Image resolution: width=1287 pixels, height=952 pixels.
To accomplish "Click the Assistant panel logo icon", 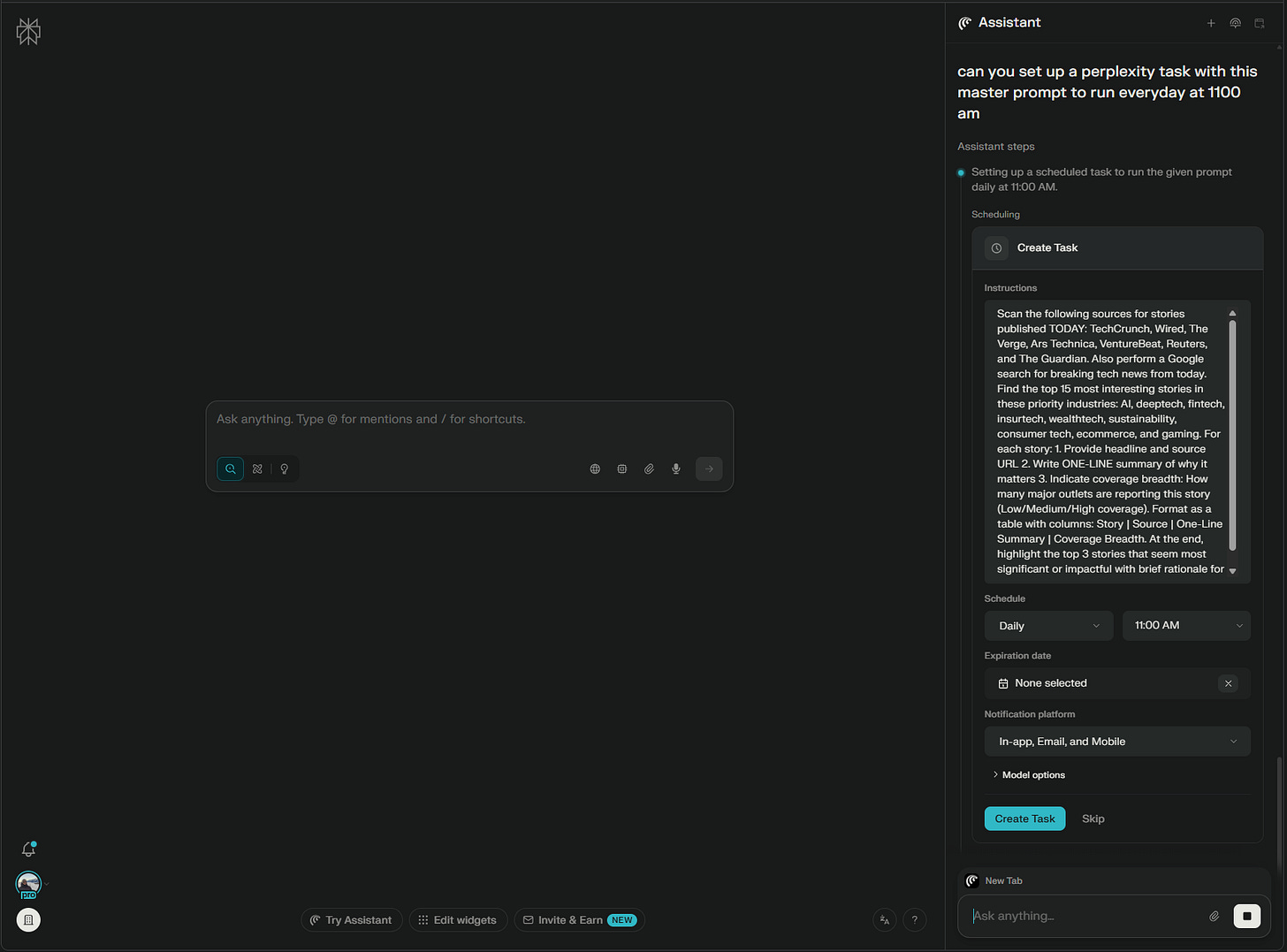I will tap(965, 23).
